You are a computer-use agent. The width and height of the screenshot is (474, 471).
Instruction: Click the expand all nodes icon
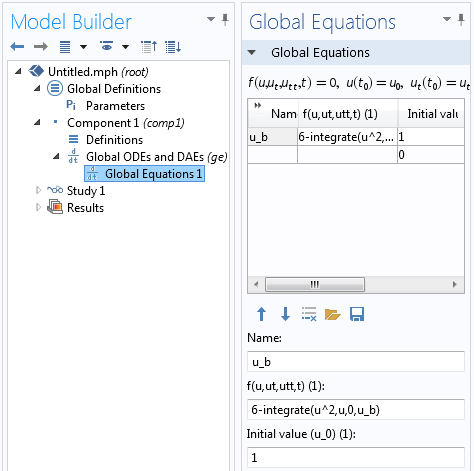click(x=173, y=47)
